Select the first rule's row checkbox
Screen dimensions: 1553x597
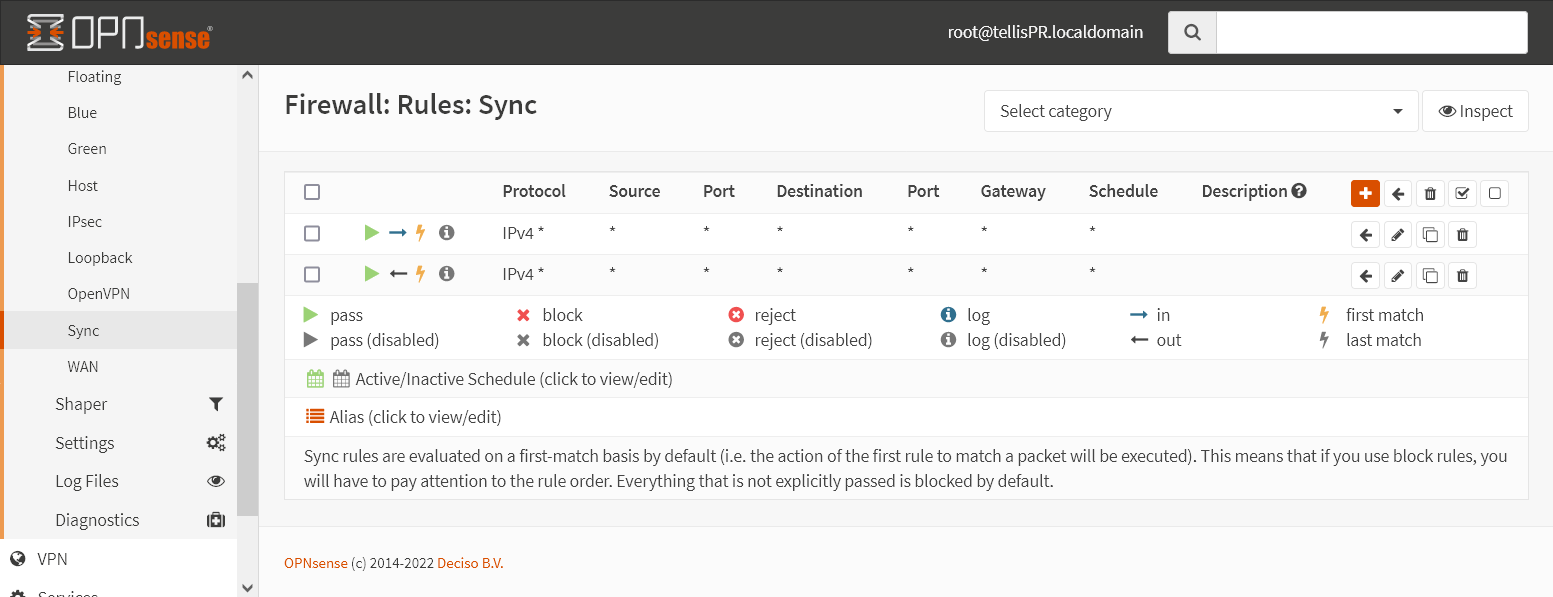(x=311, y=232)
